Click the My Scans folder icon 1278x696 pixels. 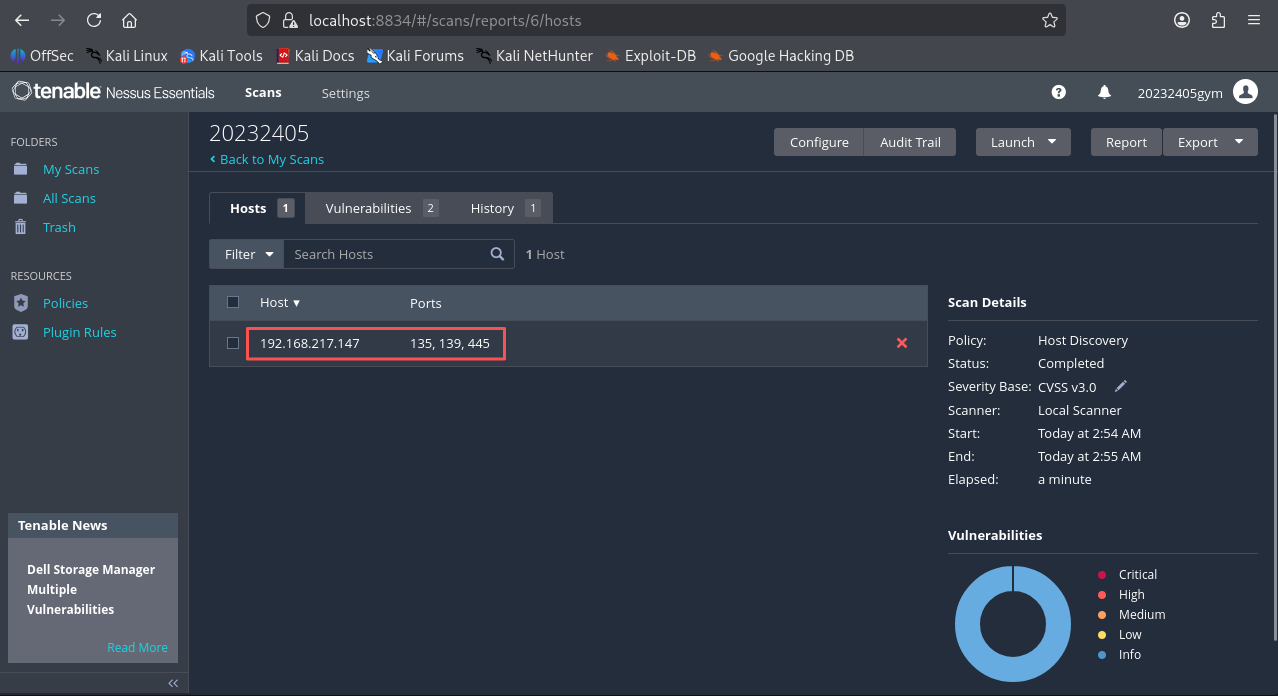point(20,169)
